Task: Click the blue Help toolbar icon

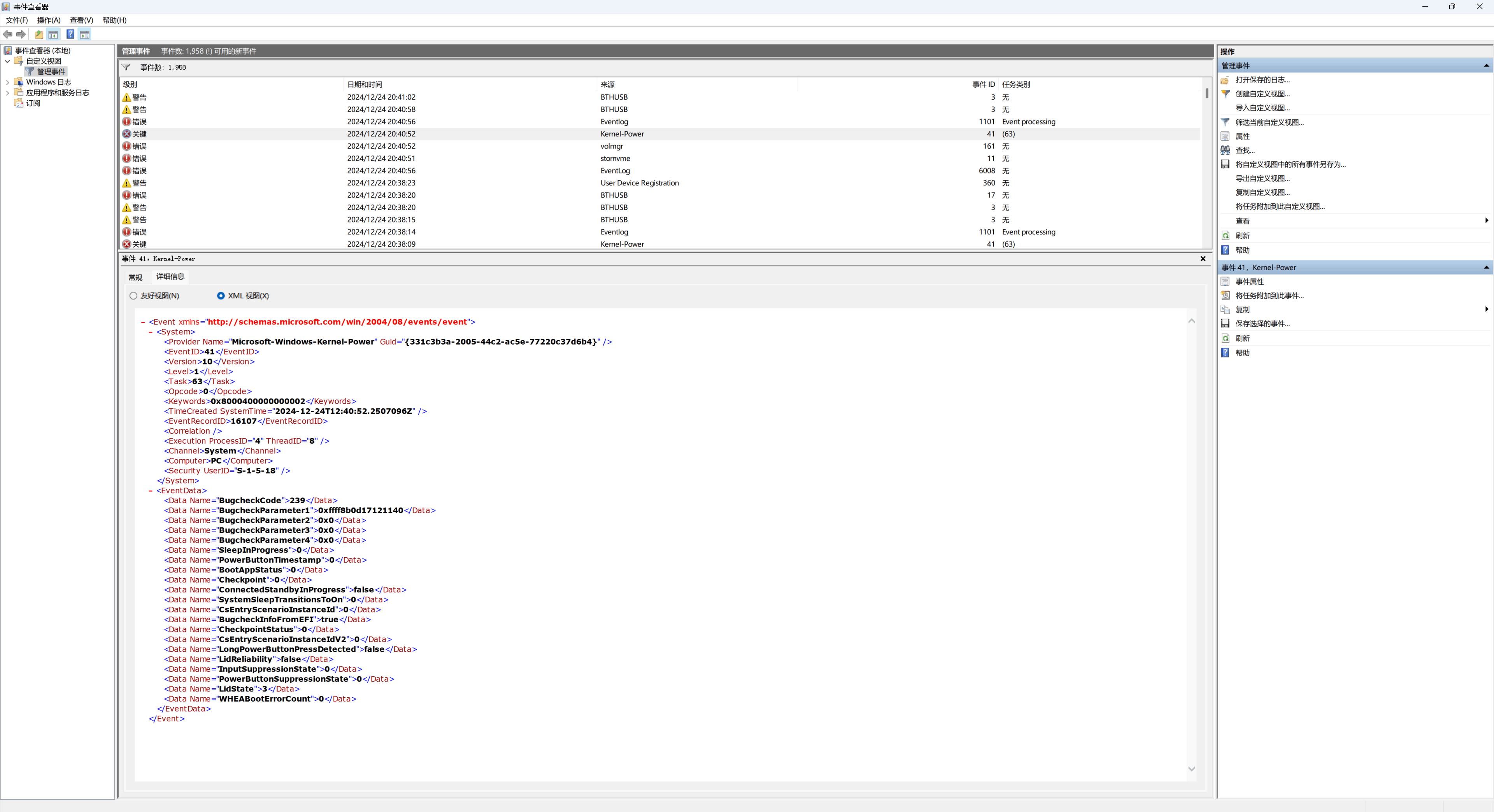Action: (70, 34)
